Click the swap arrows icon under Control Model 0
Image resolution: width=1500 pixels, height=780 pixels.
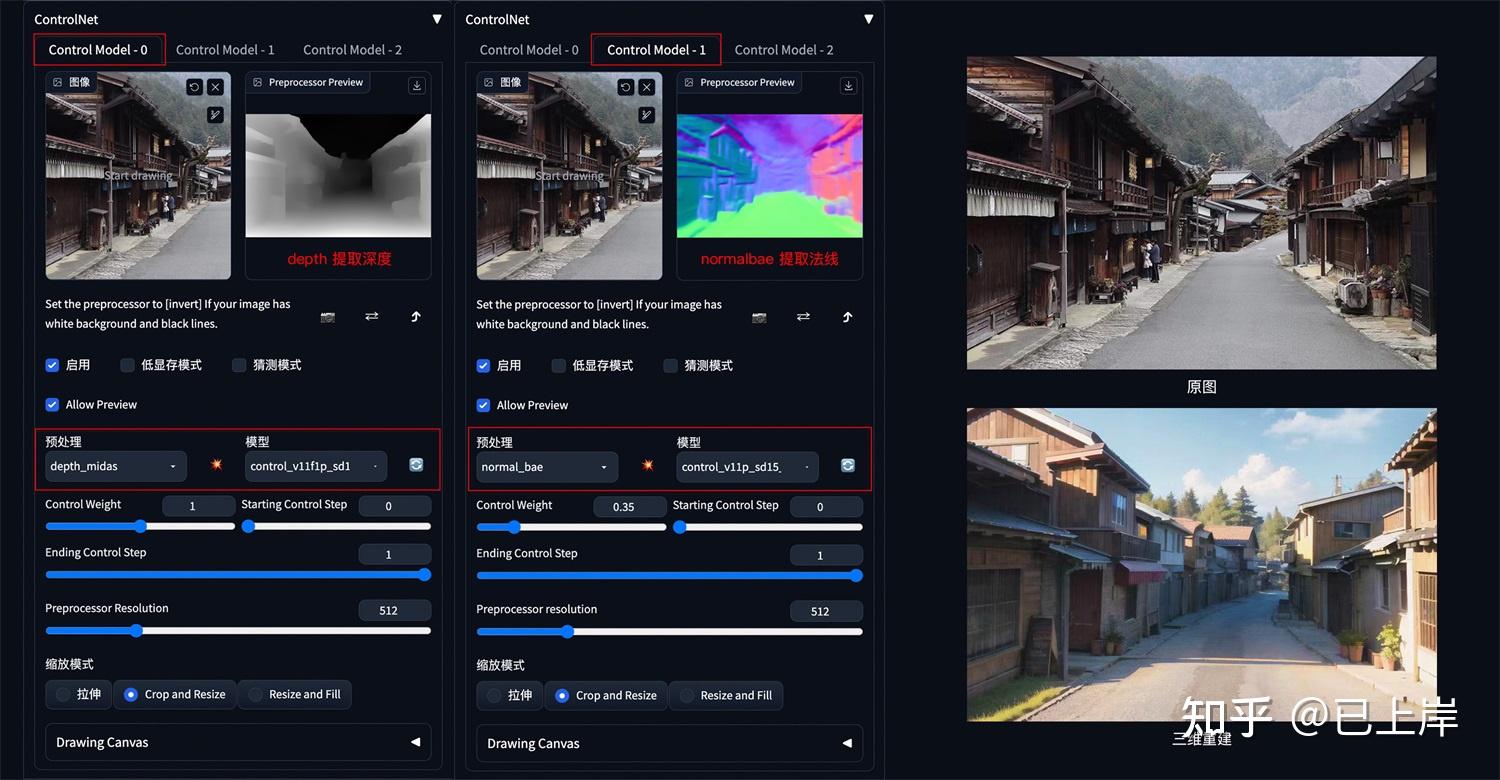tap(371, 316)
